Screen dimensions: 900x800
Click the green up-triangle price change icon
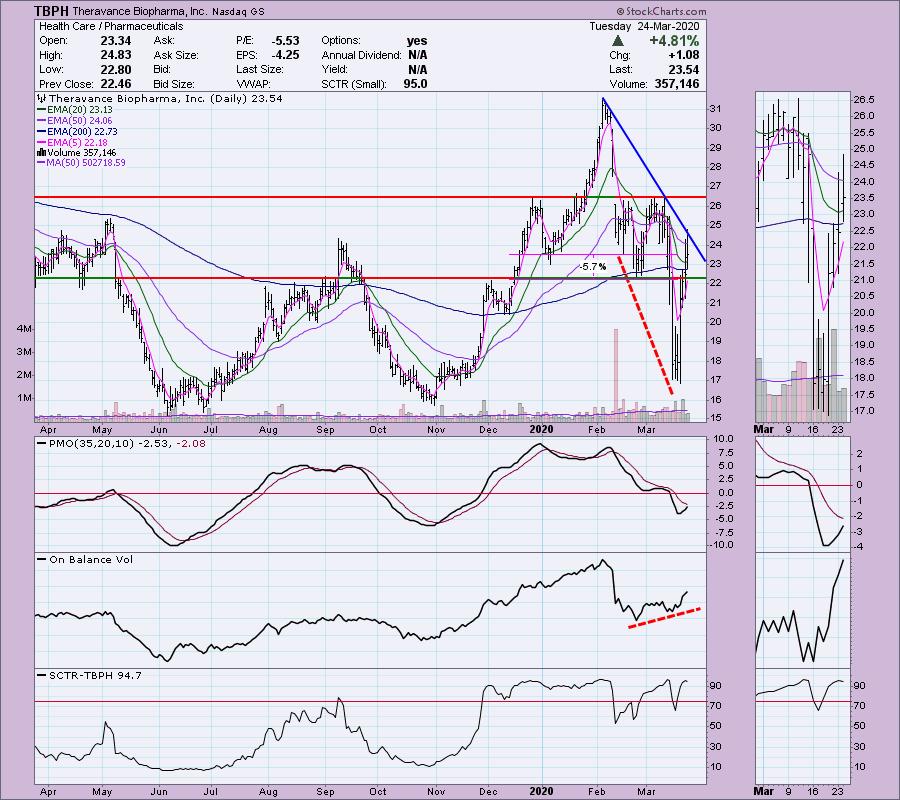coord(618,41)
